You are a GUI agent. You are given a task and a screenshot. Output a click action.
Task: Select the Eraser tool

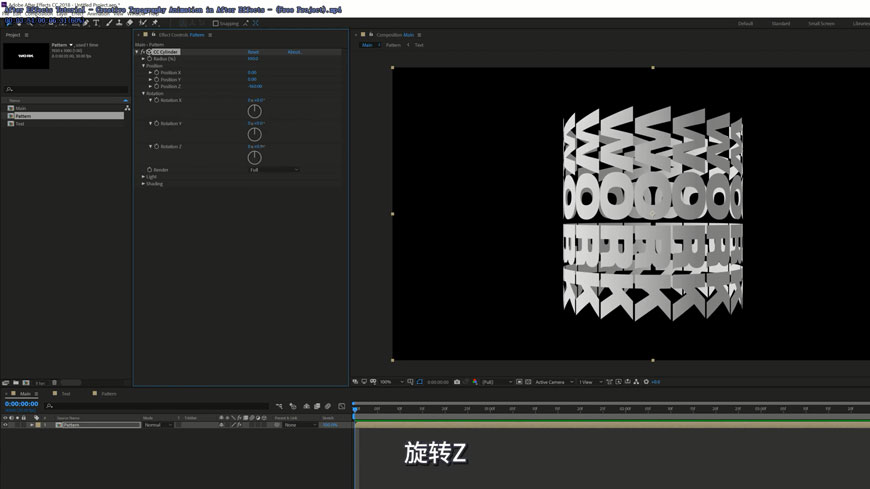click(130, 23)
